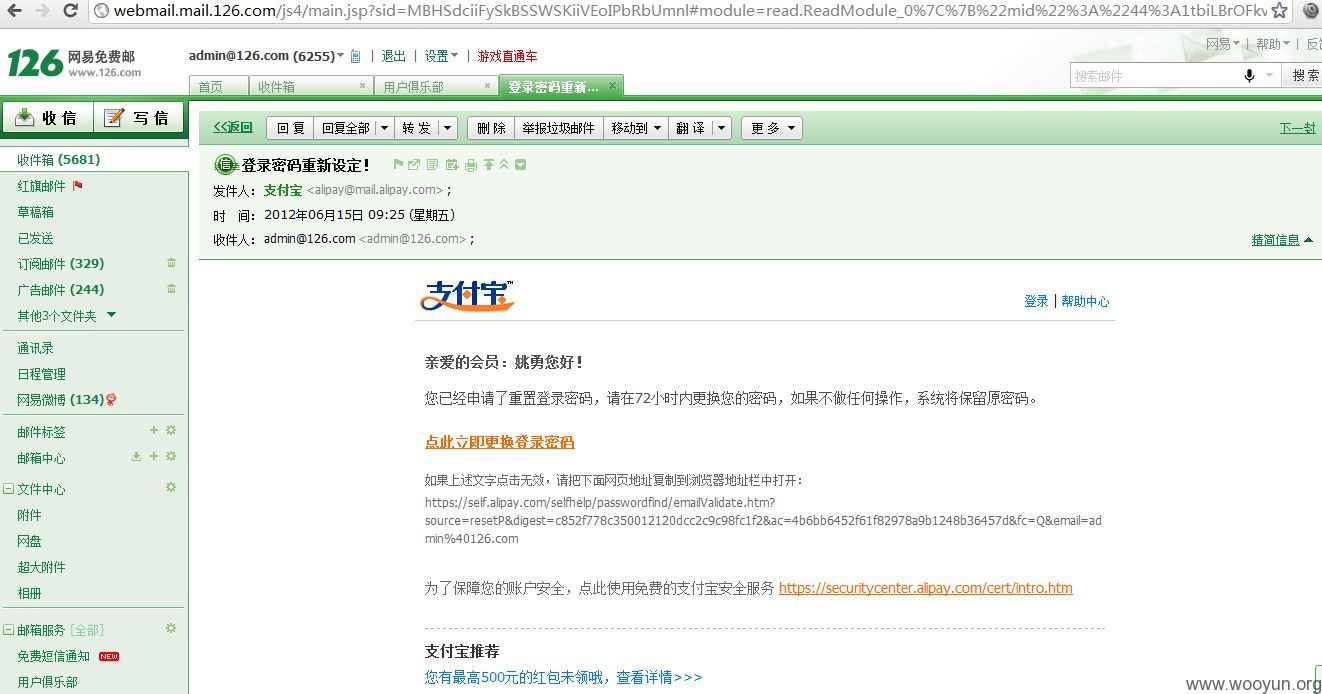
Task: Go to next email via 下一封
Action: pos(1298,128)
